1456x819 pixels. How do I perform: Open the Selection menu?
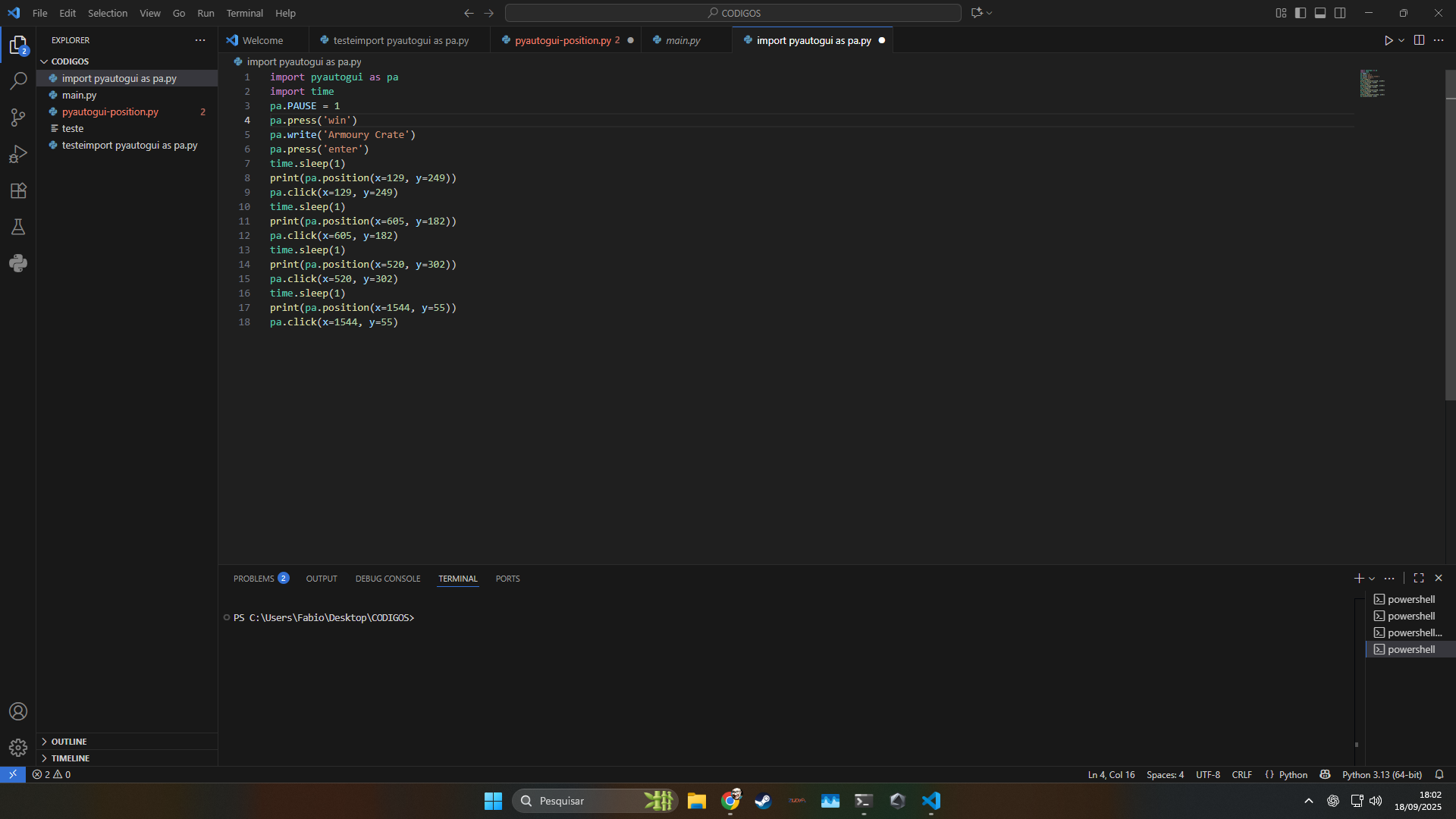pyautogui.click(x=108, y=13)
